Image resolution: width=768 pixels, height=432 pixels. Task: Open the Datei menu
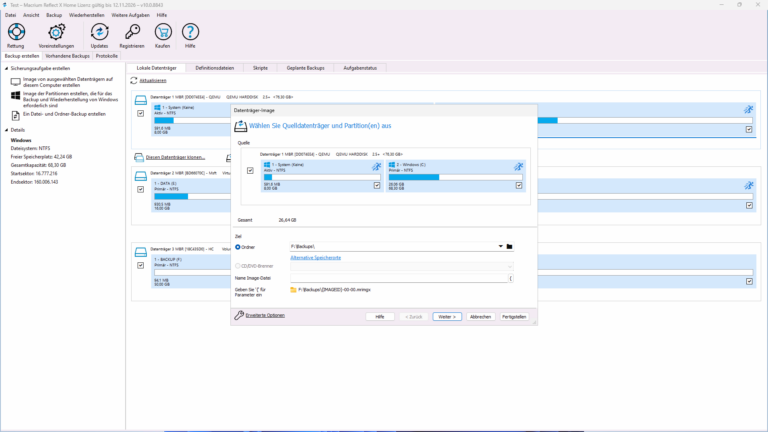10,15
